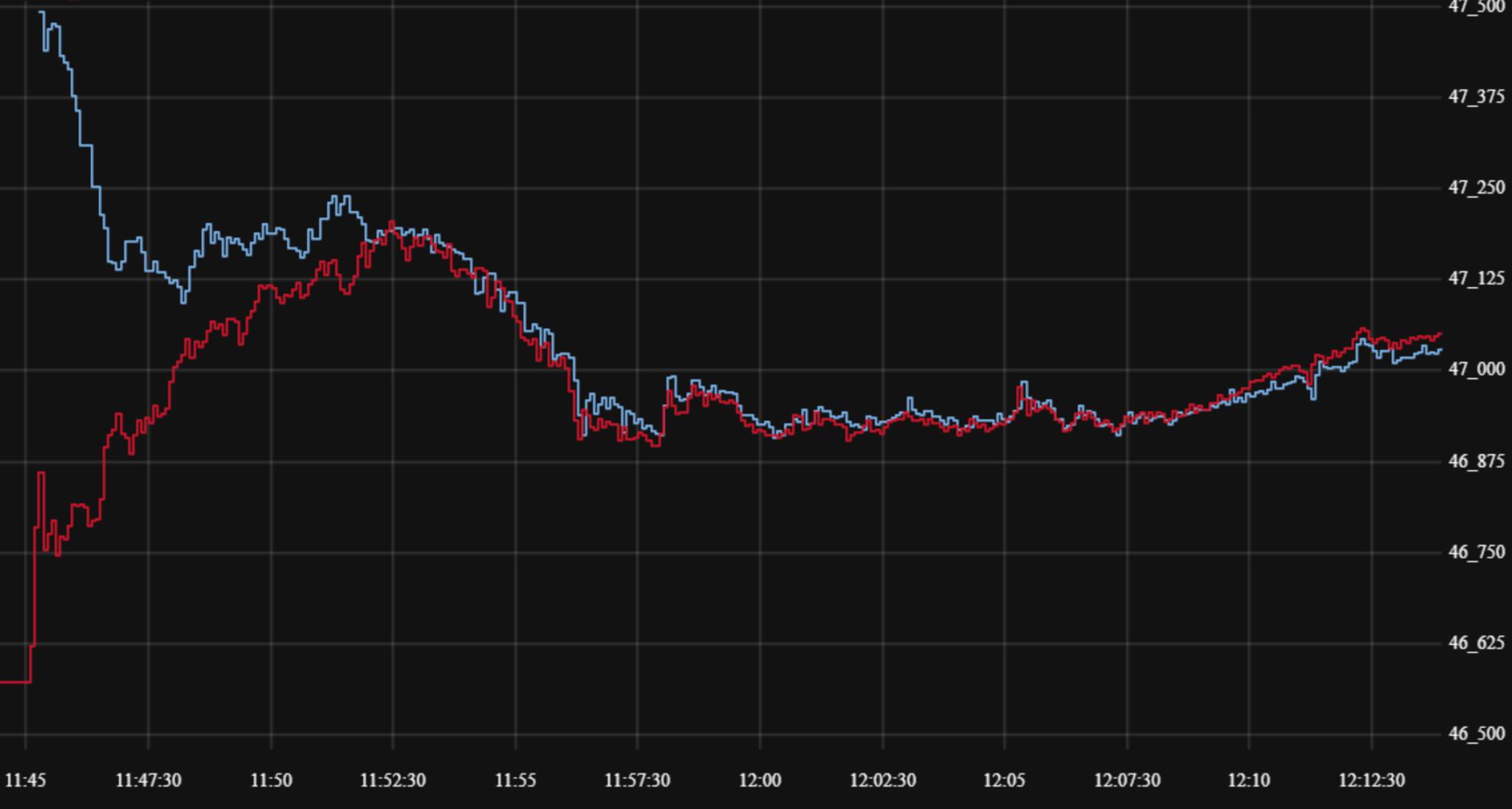This screenshot has width=1512, height=809.
Task: Click the 46_750 y-axis label
Action: 1476,552
